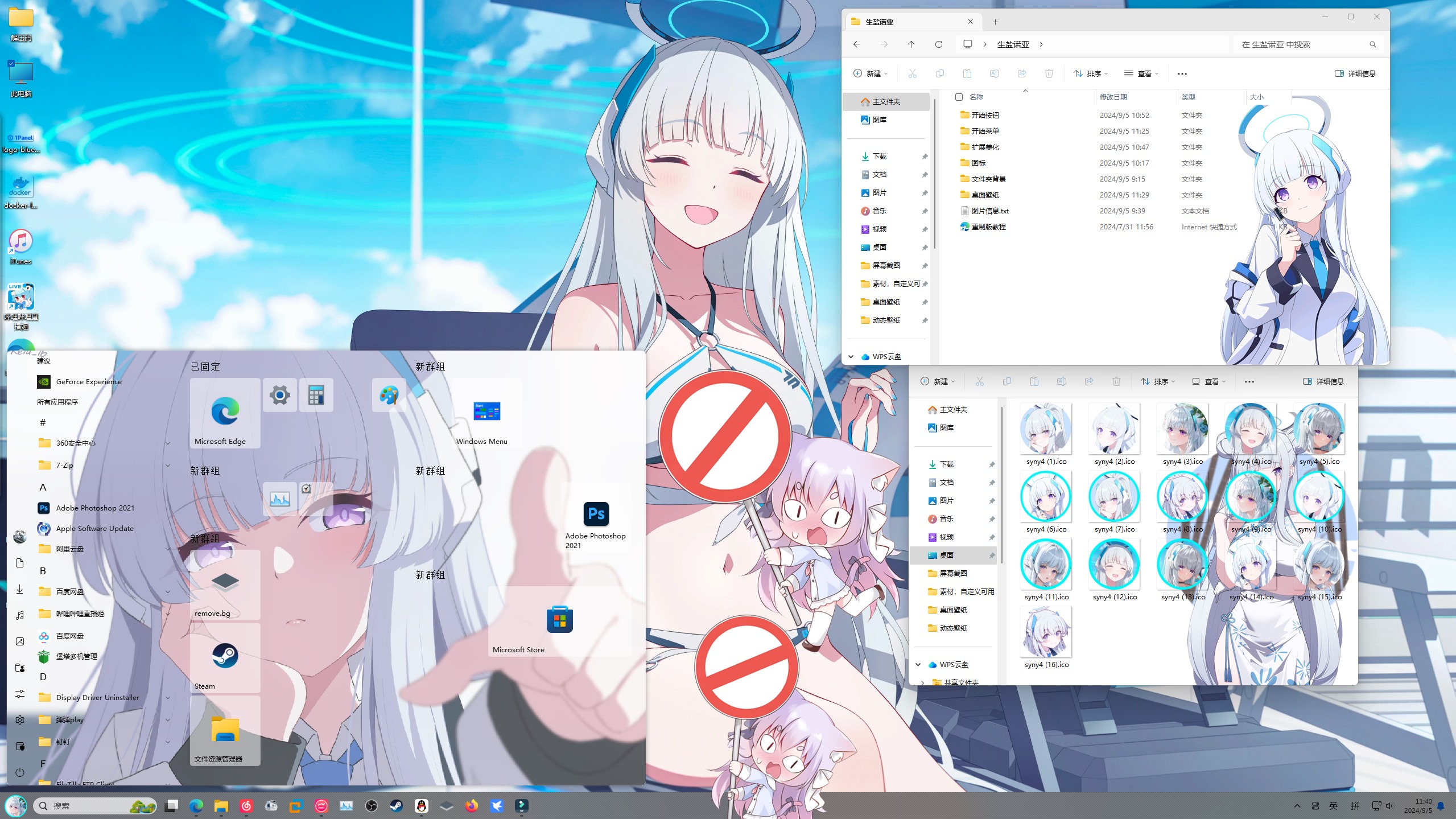1456x819 pixels.
Task: Click the refresh icon in top Explorer
Action: point(939,44)
